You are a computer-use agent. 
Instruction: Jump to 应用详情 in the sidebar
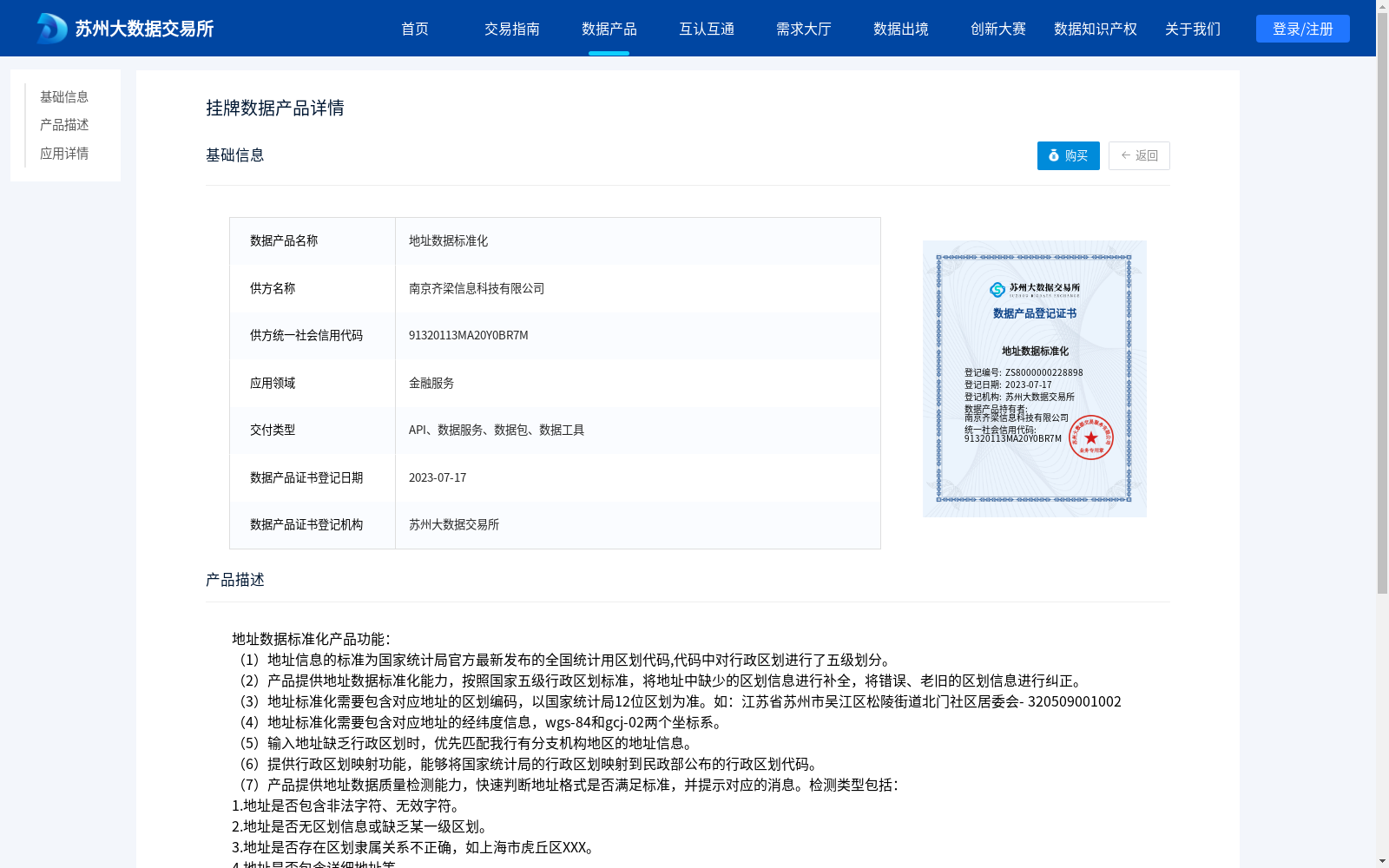(64, 154)
